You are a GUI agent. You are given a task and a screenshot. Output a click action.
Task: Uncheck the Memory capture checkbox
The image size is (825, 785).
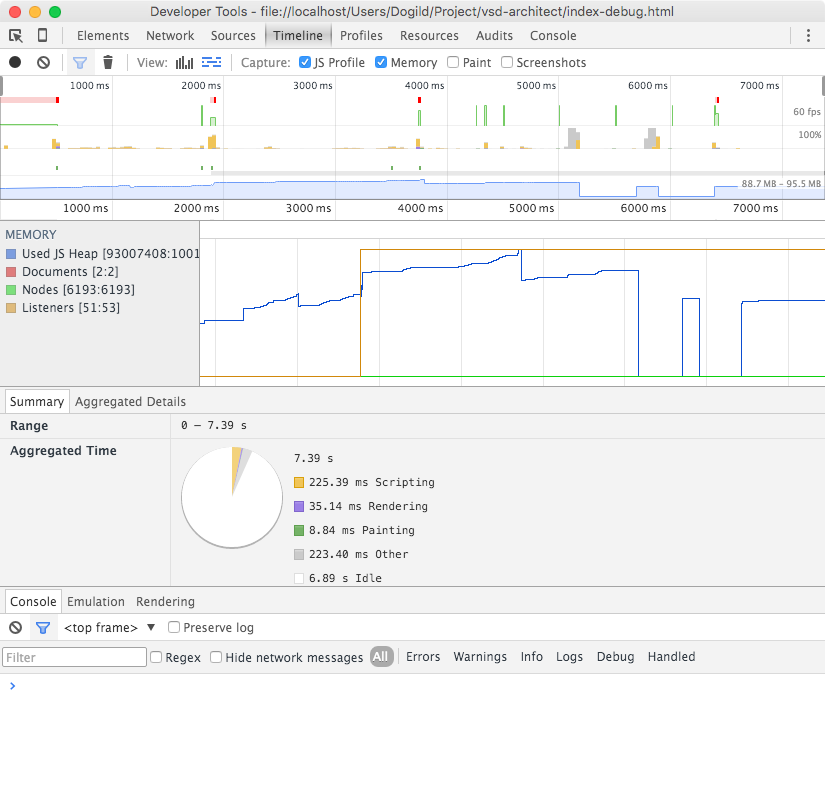click(x=381, y=62)
